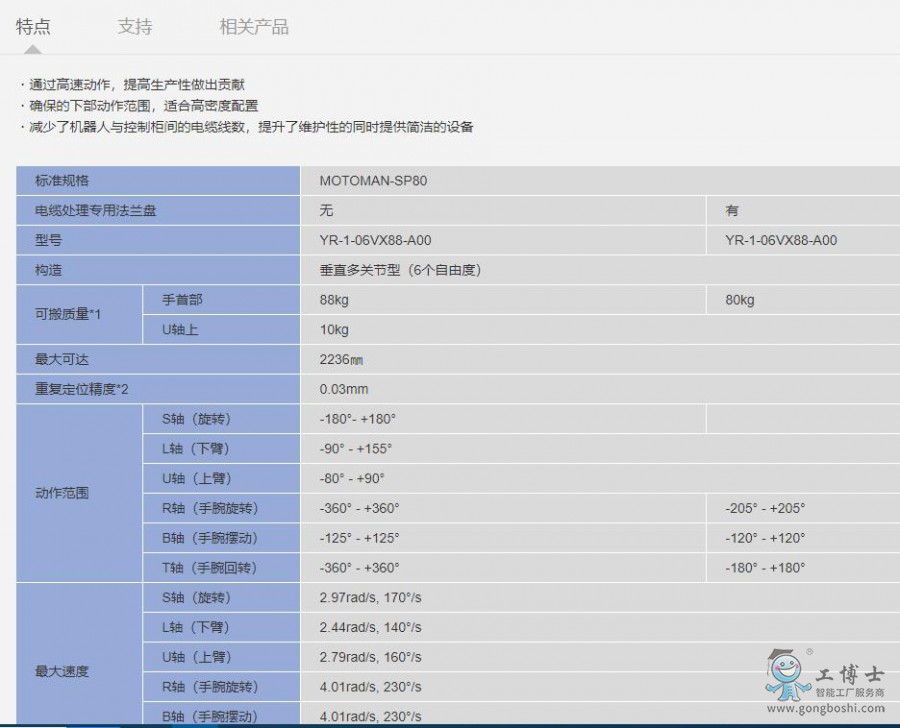
Task: Click the 手首部 sub-label
Action: tap(221, 300)
